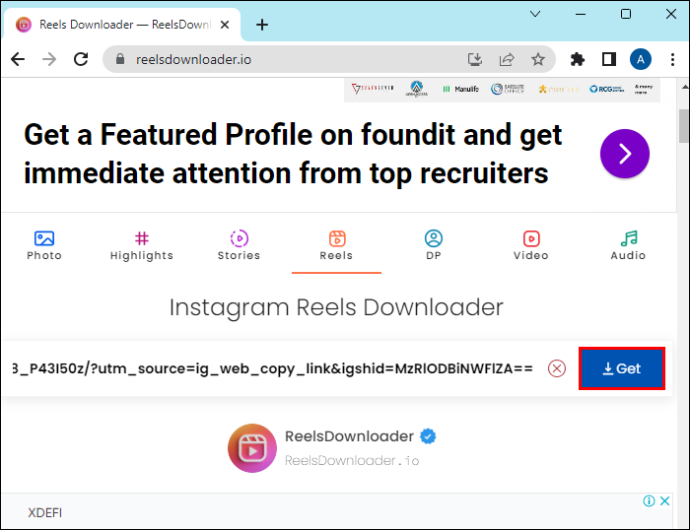Screen dimensions: 690x530
Task: Minimize the Chrome window
Action: [580, 14]
